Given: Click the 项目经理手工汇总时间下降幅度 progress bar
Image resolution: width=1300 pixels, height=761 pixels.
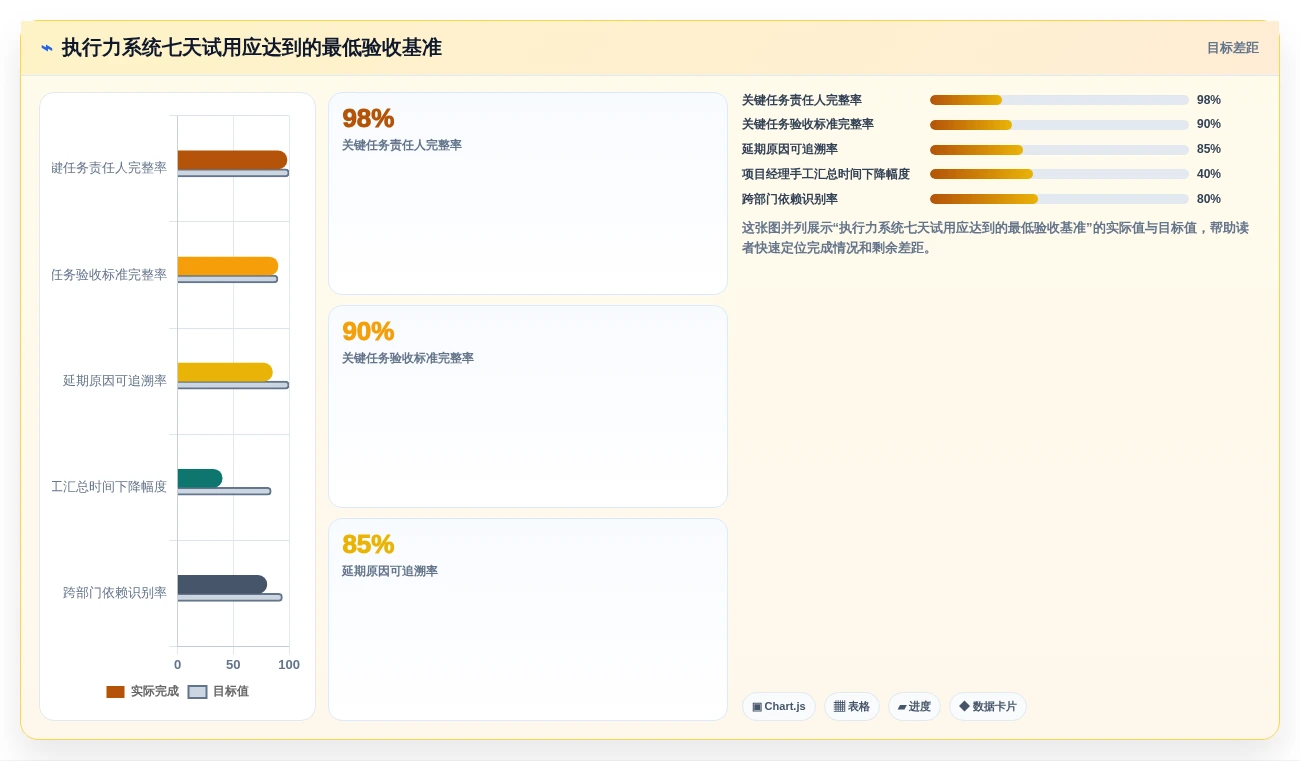Looking at the screenshot, I should click(1059, 174).
